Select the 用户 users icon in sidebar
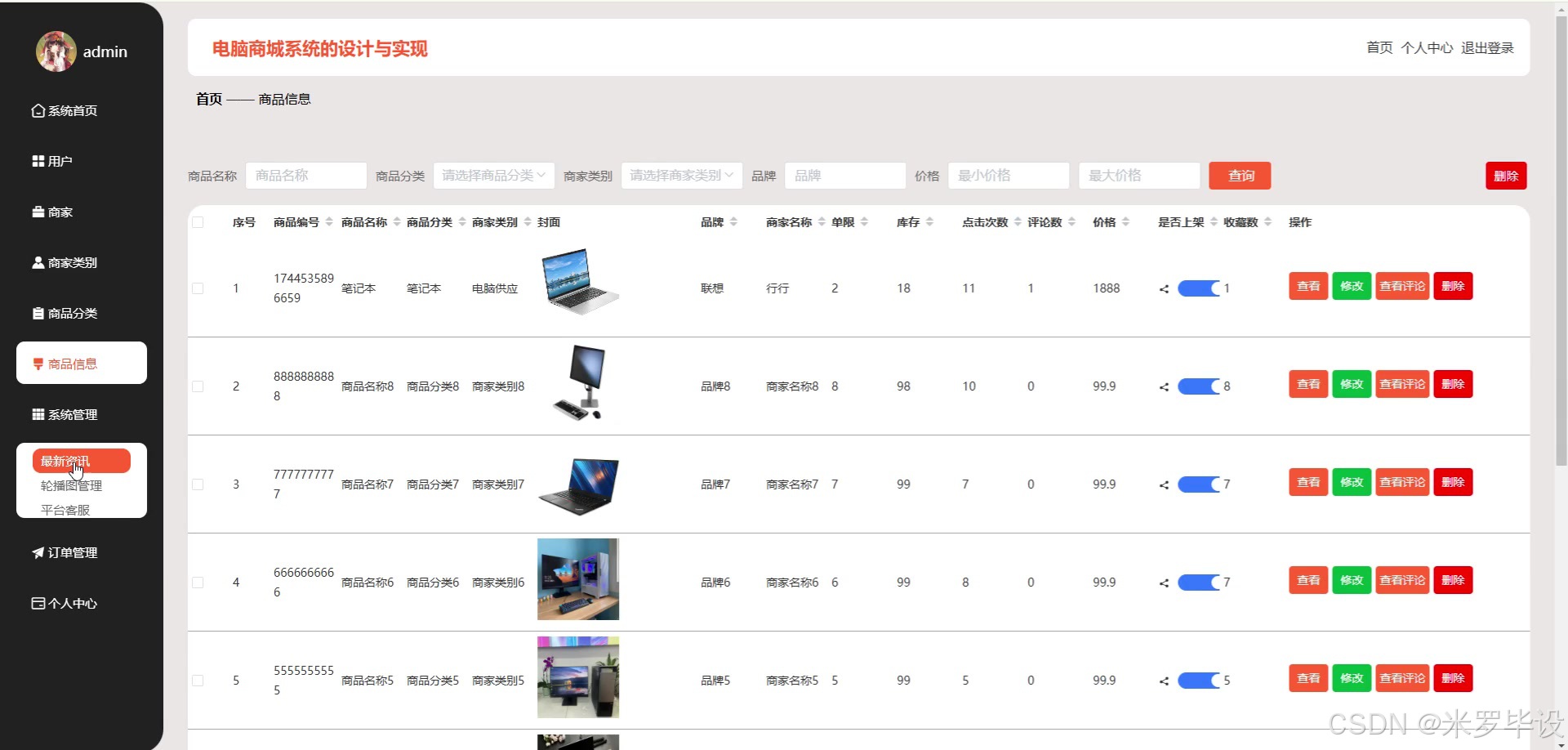 coord(38,161)
